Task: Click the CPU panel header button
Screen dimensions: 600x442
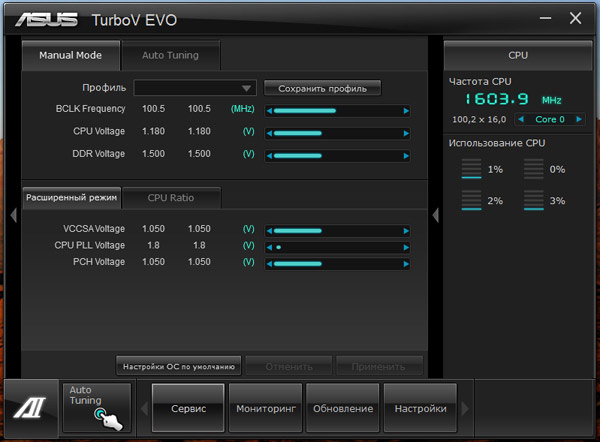Action: click(518, 55)
